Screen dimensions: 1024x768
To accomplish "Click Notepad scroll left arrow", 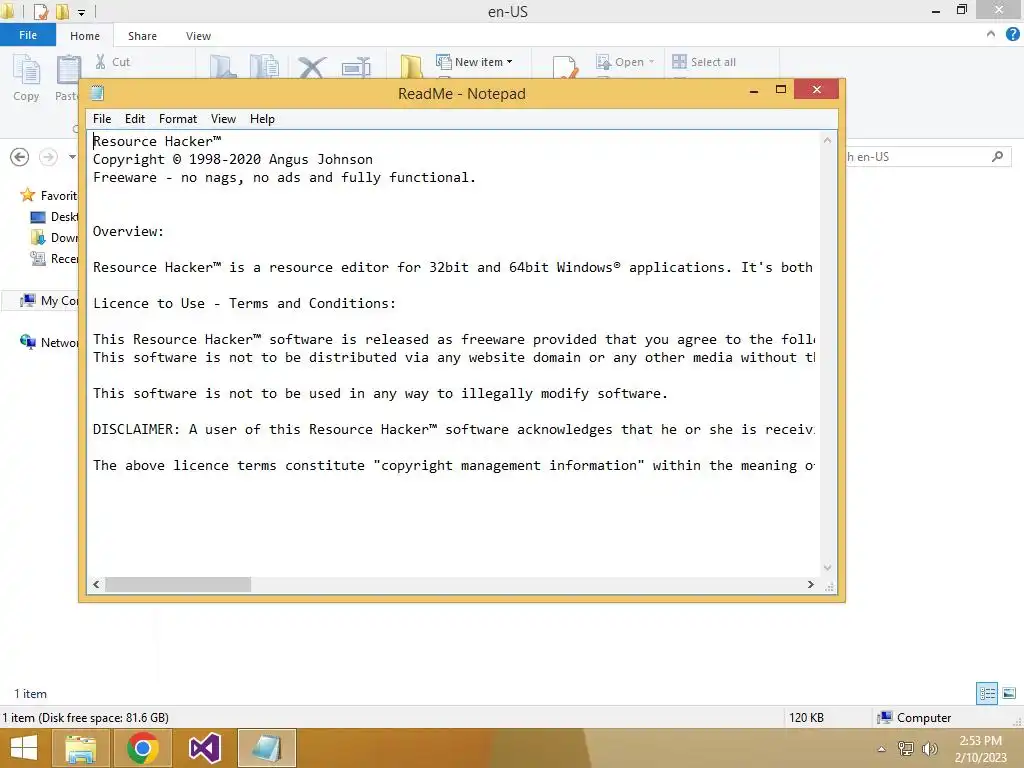I will 96,584.
